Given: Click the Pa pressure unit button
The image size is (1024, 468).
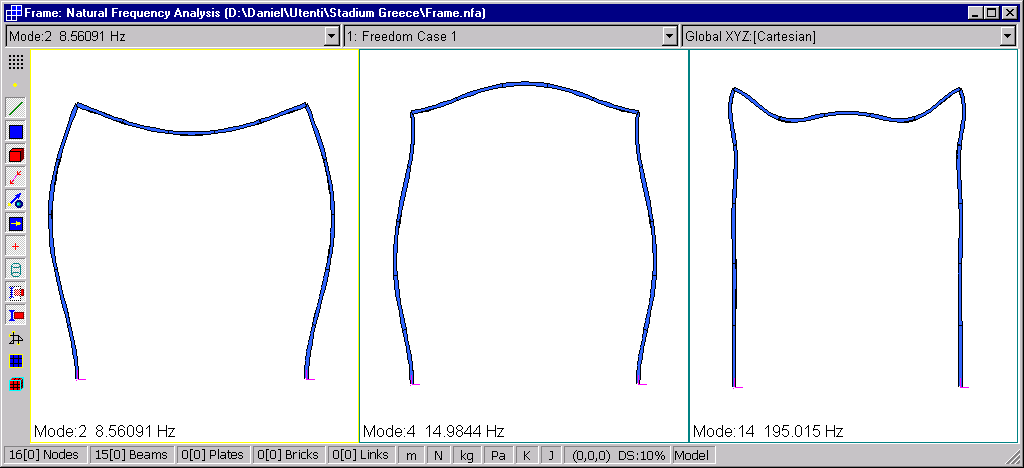Looking at the screenshot, I should [498, 456].
